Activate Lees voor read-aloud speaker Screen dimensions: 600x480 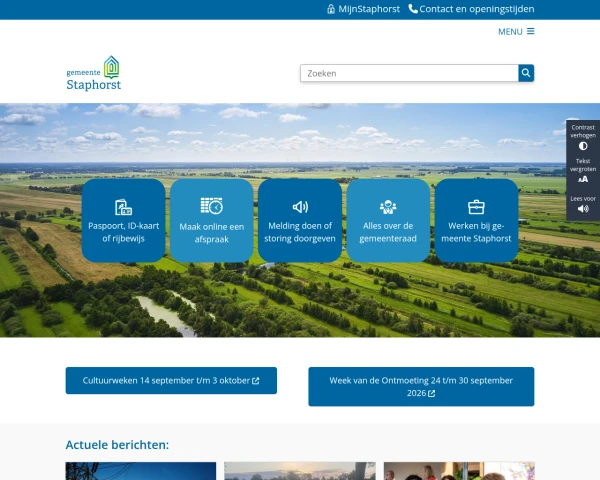click(583, 204)
